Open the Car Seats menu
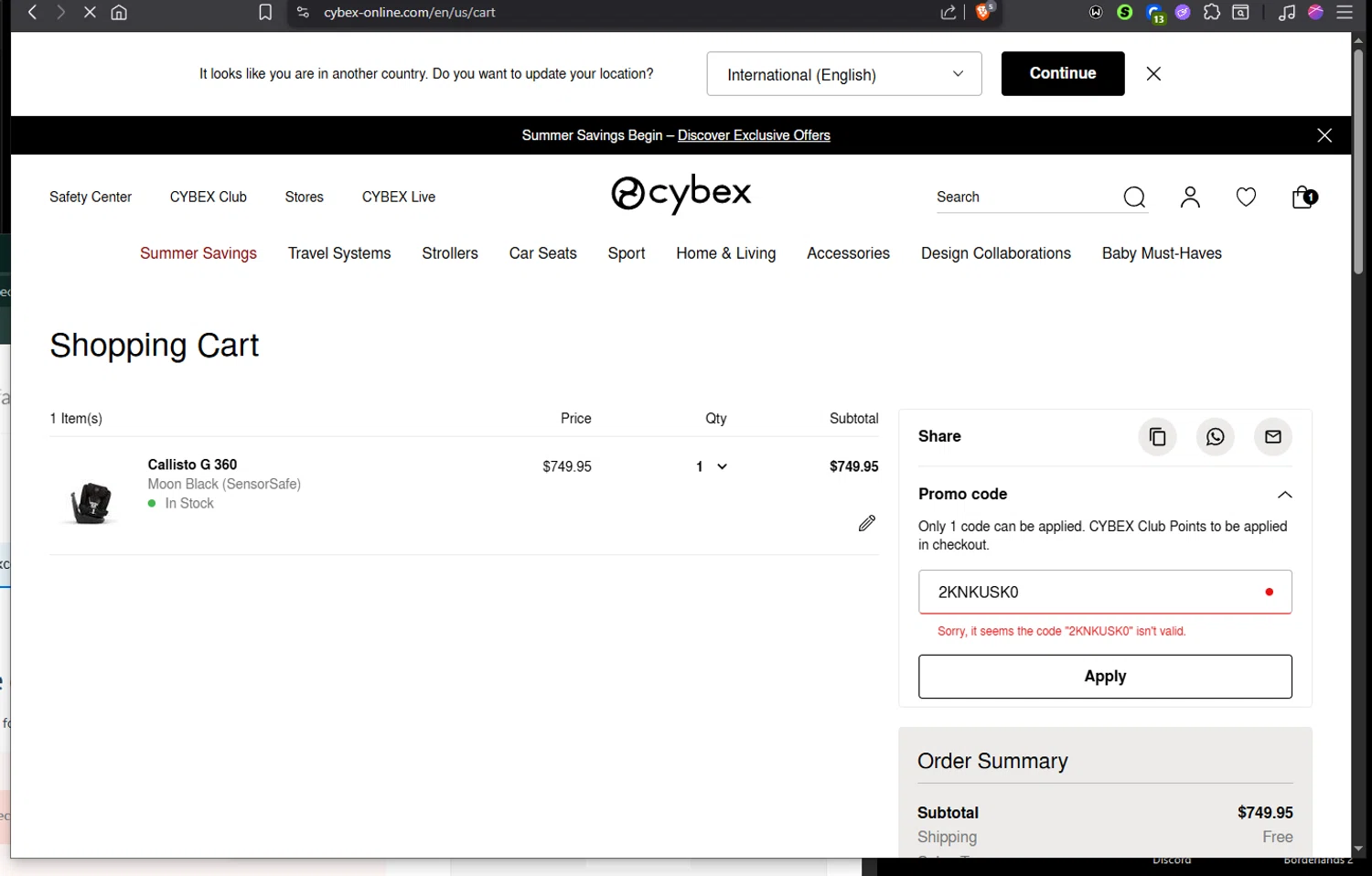 (x=543, y=253)
